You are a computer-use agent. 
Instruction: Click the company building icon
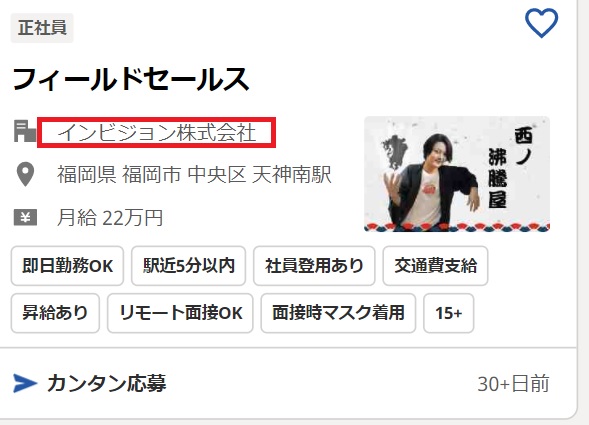(x=25, y=131)
